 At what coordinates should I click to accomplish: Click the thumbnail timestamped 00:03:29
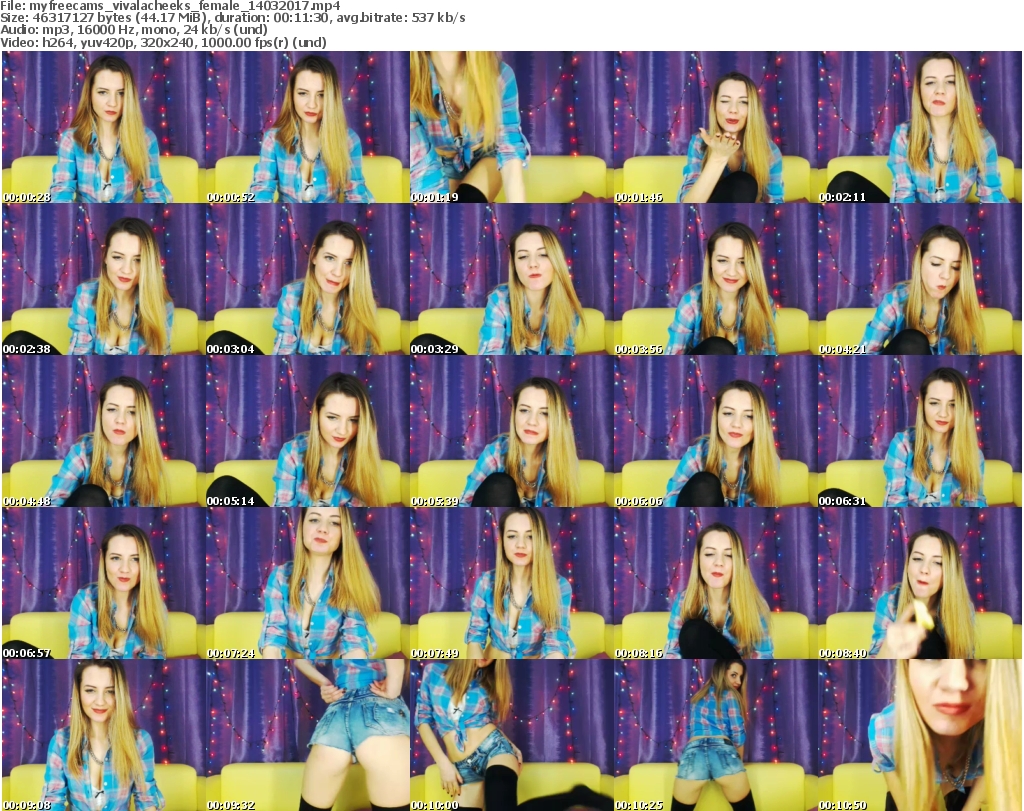tap(511, 279)
